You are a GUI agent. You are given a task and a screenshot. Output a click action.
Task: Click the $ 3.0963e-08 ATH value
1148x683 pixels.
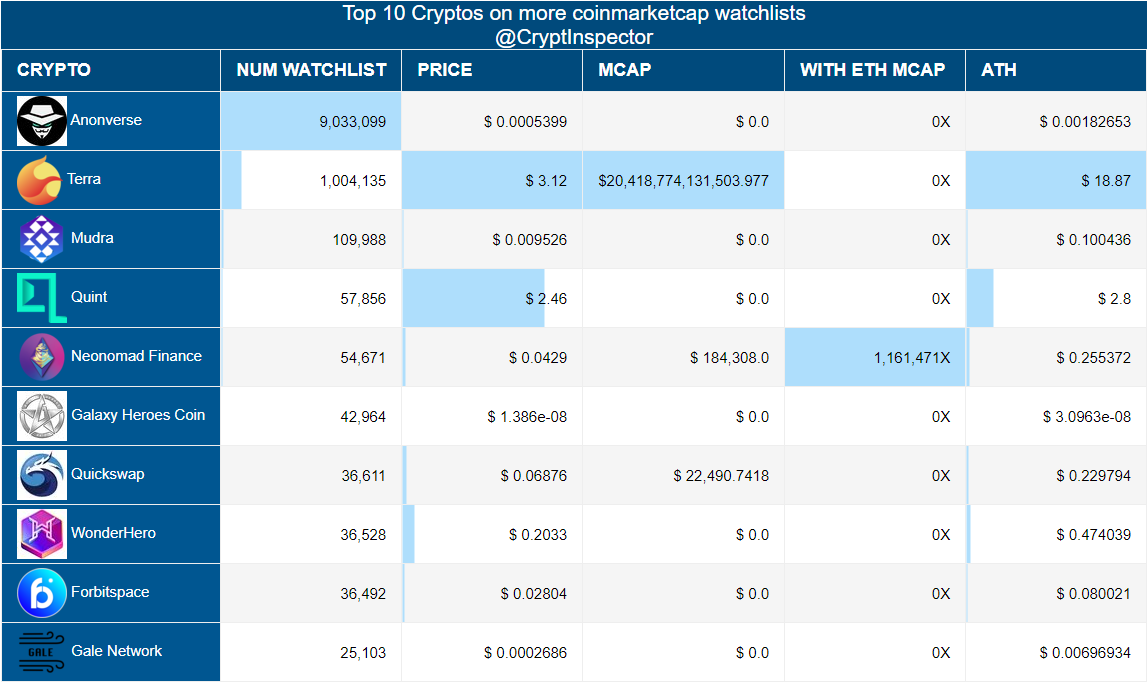1086,417
